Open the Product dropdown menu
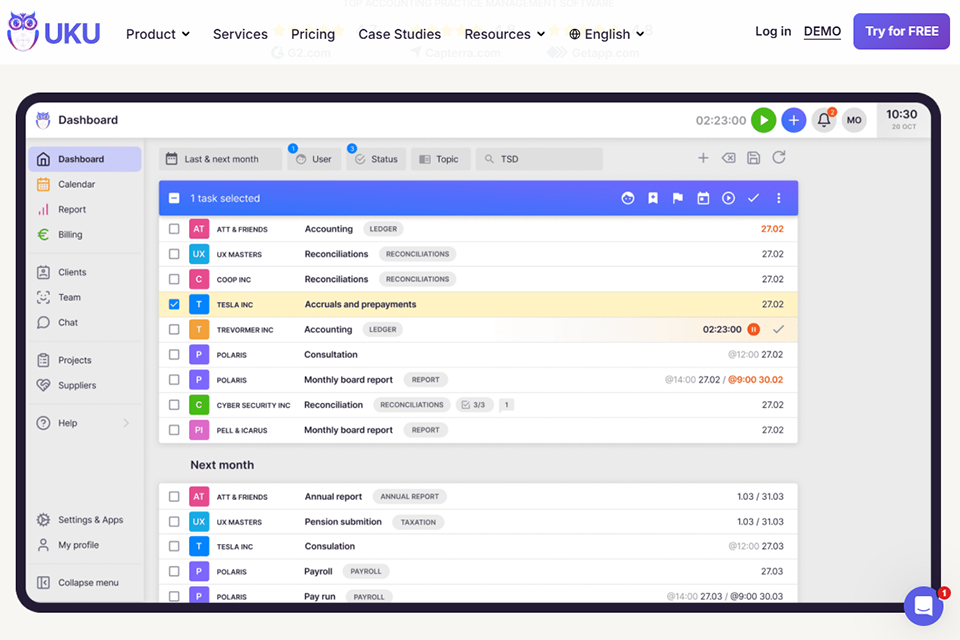Image resolution: width=960 pixels, height=640 pixels. pyautogui.click(x=158, y=34)
